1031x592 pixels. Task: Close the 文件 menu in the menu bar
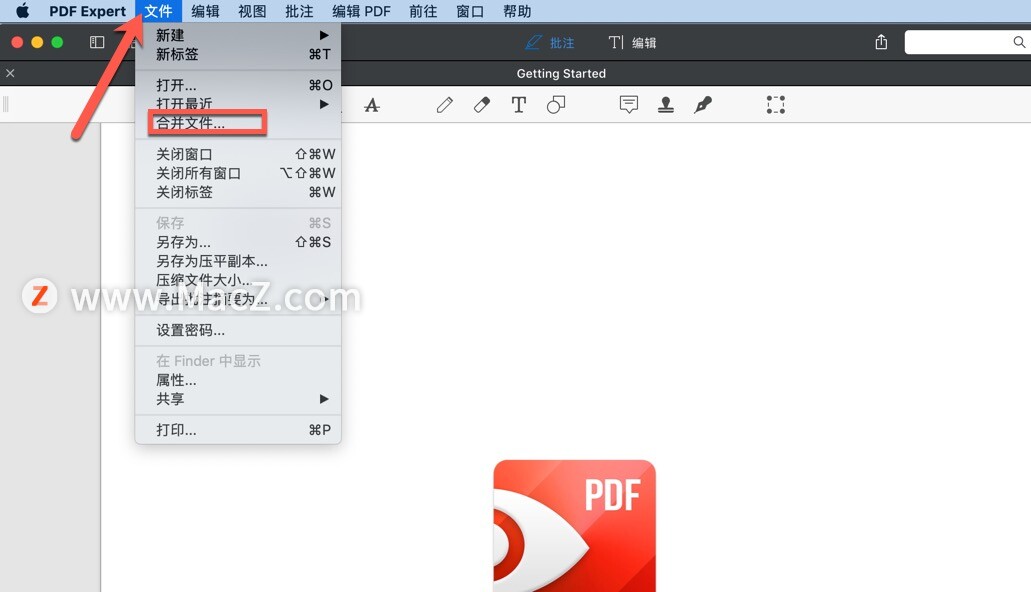point(158,11)
